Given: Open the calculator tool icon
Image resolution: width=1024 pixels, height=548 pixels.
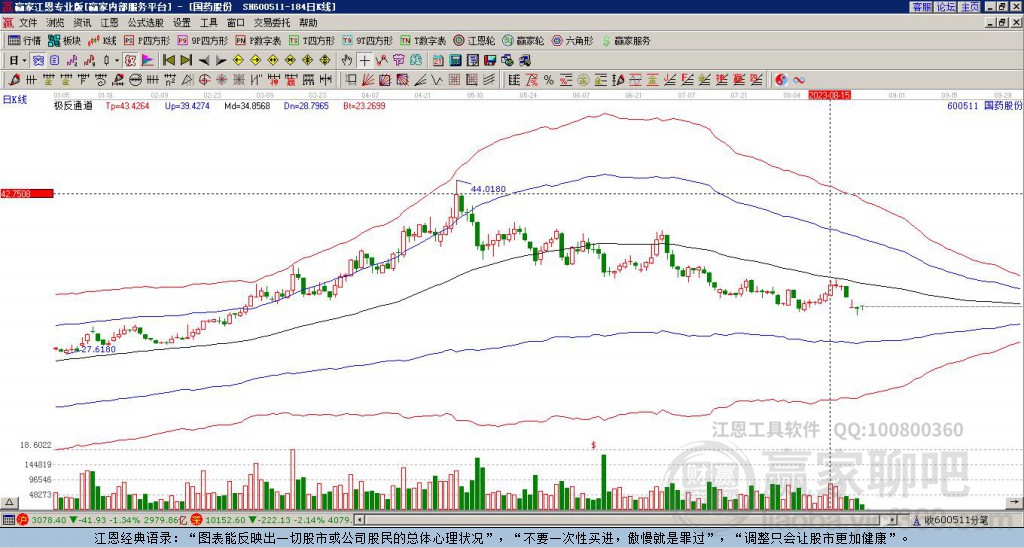Looking at the screenshot, I should pyautogui.click(x=455, y=61).
